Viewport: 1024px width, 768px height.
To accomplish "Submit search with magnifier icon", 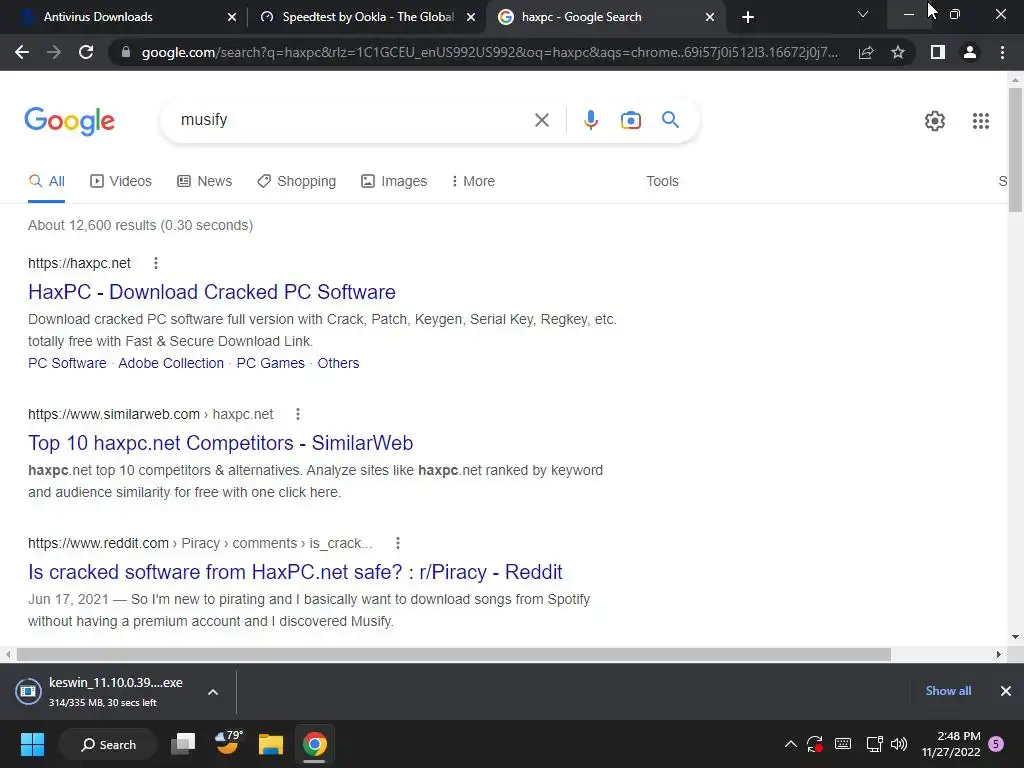I will (670, 120).
